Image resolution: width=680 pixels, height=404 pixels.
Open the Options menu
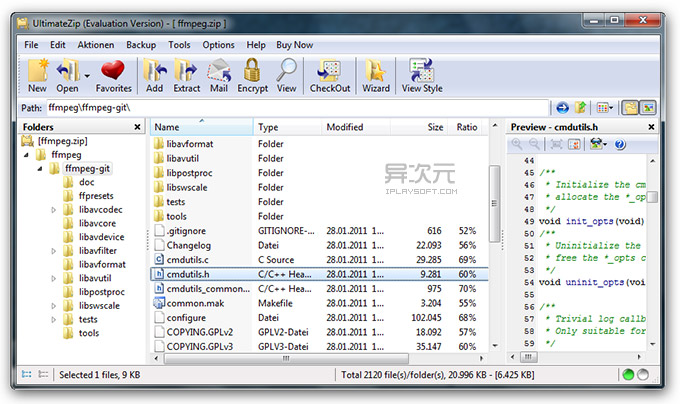coord(218,45)
